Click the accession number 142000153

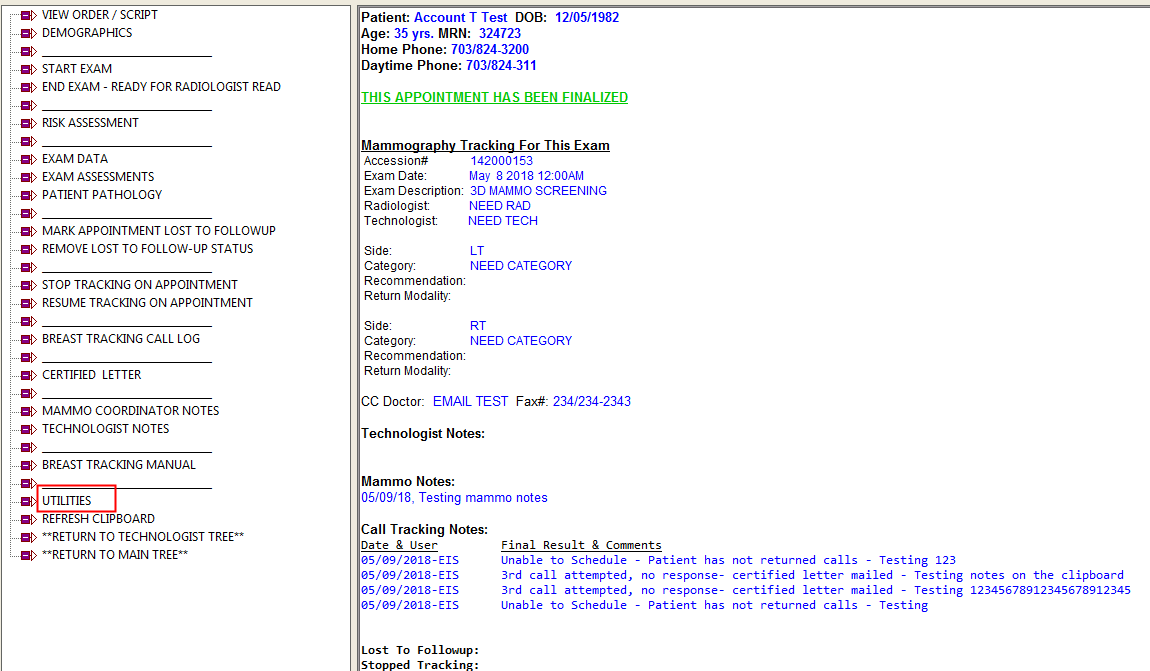tap(501, 161)
